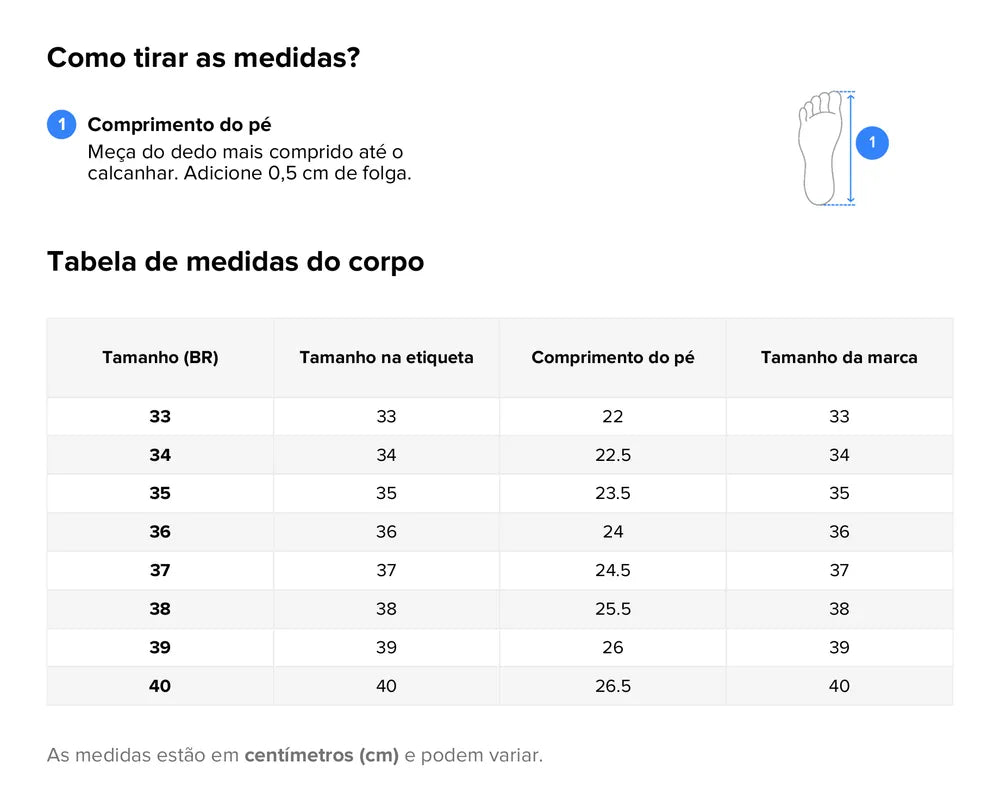Click the bold 'centímetros (cm)' text in the footnote
This screenshot has width=1000, height=812.
click(x=321, y=755)
